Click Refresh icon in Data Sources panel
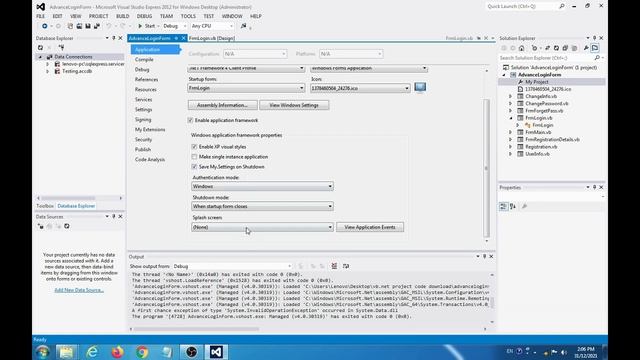This screenshot has width=640, height=360. click(x=67, y=226)
